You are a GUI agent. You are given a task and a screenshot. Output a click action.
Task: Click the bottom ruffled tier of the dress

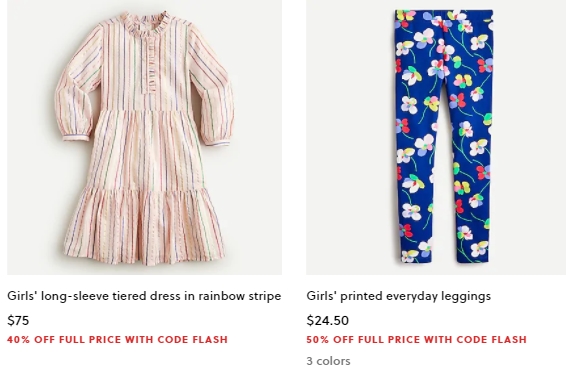(144, 226)
